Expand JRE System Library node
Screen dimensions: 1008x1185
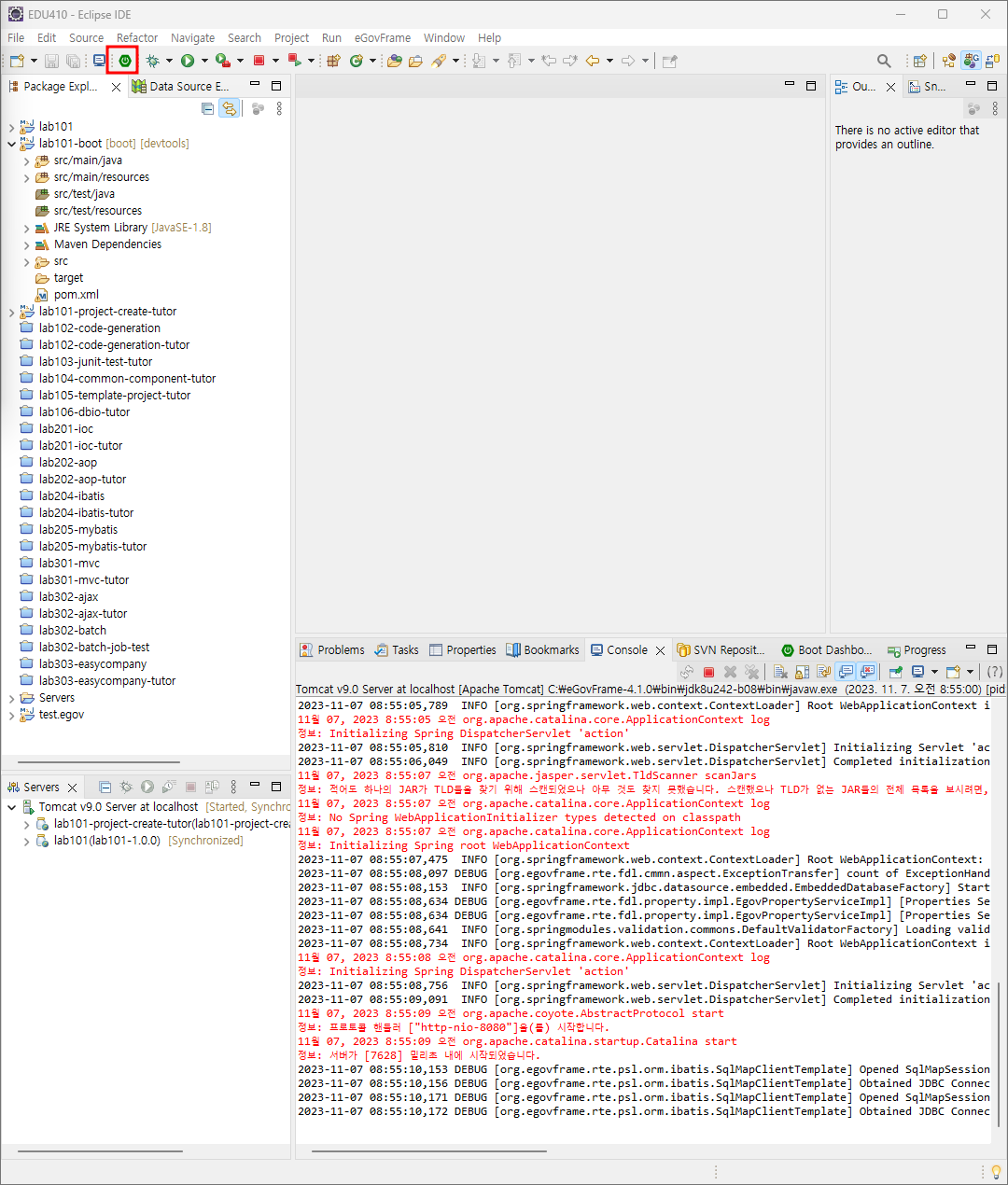click(26, 228)
